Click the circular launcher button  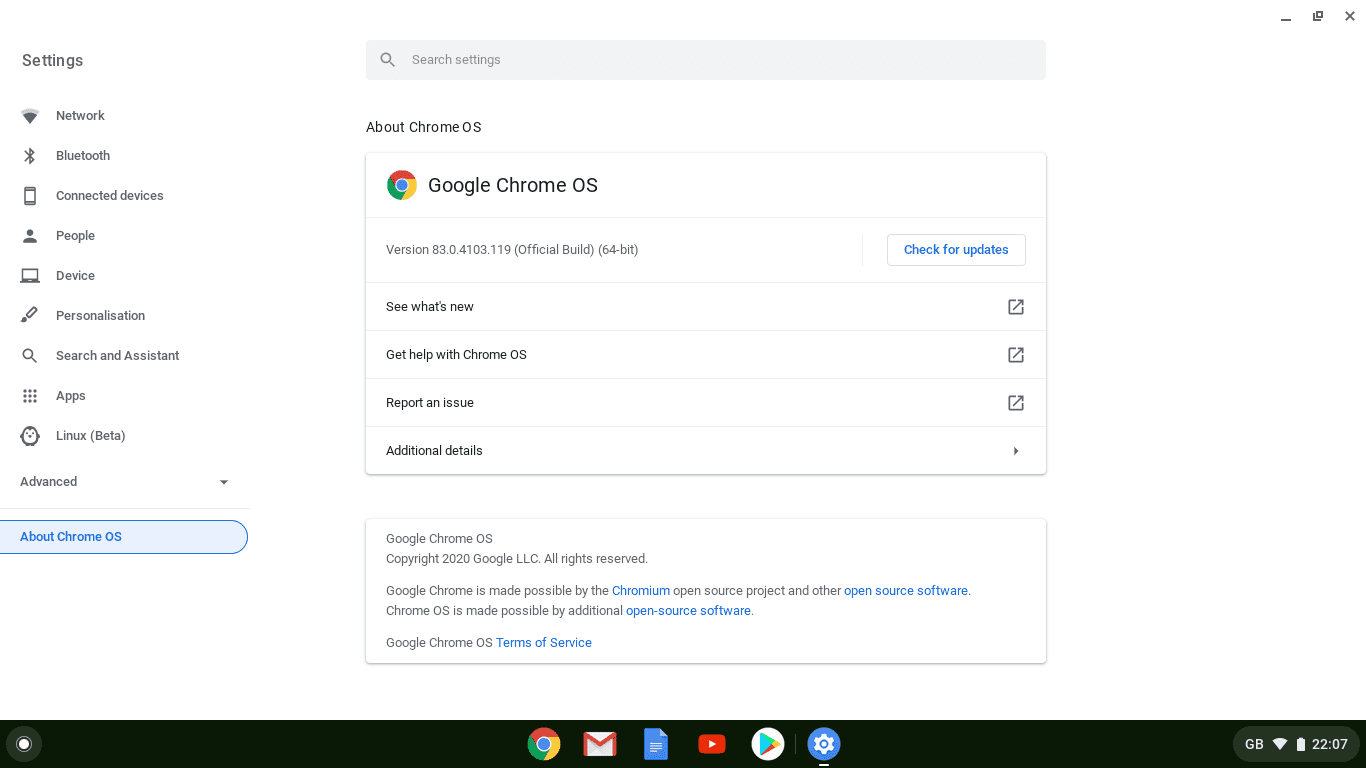(x=24, y=744)
